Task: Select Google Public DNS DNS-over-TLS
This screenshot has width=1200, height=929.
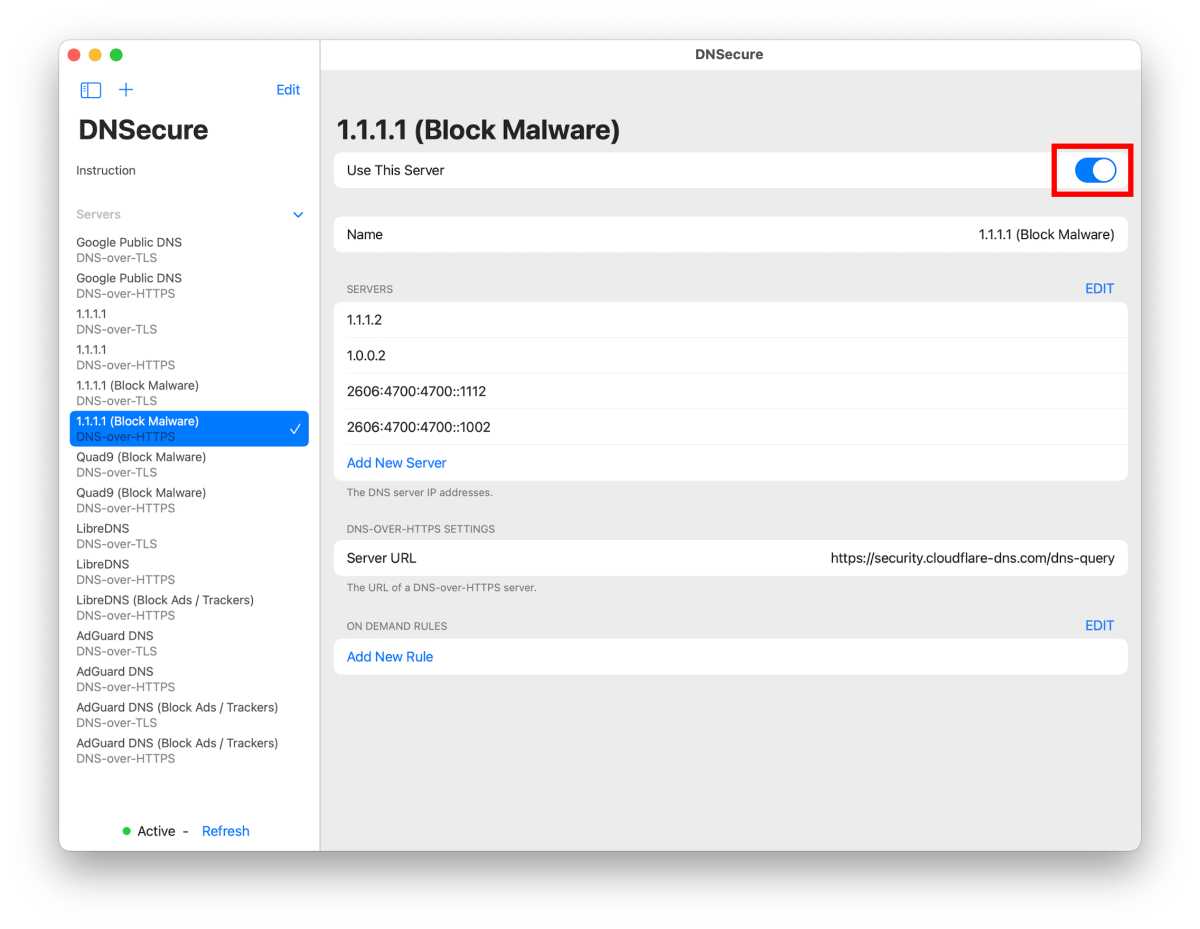Action: [129, 250]
